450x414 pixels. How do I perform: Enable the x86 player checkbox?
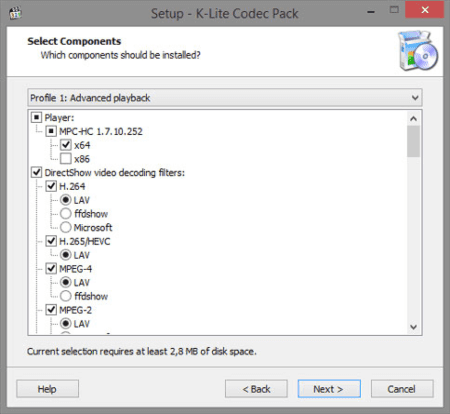point(66,159)
